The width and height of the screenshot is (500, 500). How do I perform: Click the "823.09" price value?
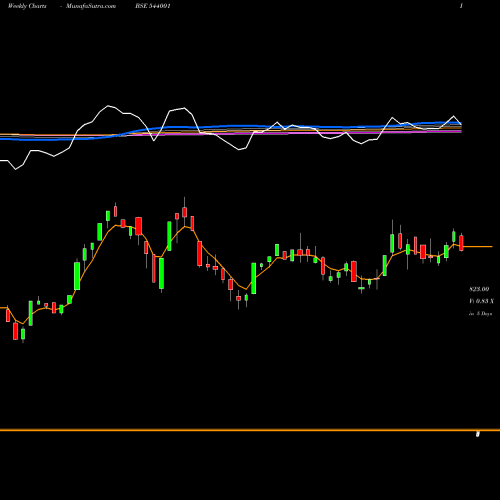pos(479,289)
